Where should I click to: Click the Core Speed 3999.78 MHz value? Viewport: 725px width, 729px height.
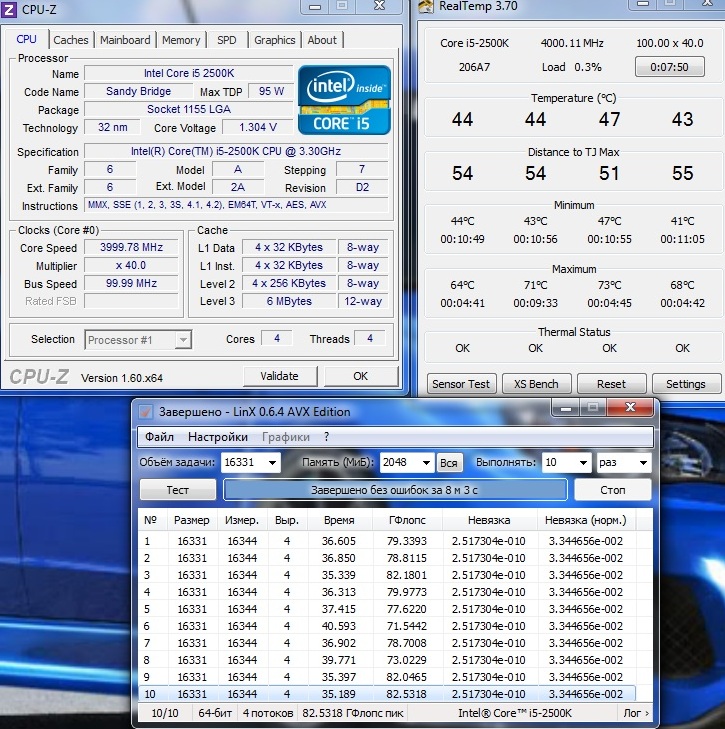coord(131,247)
